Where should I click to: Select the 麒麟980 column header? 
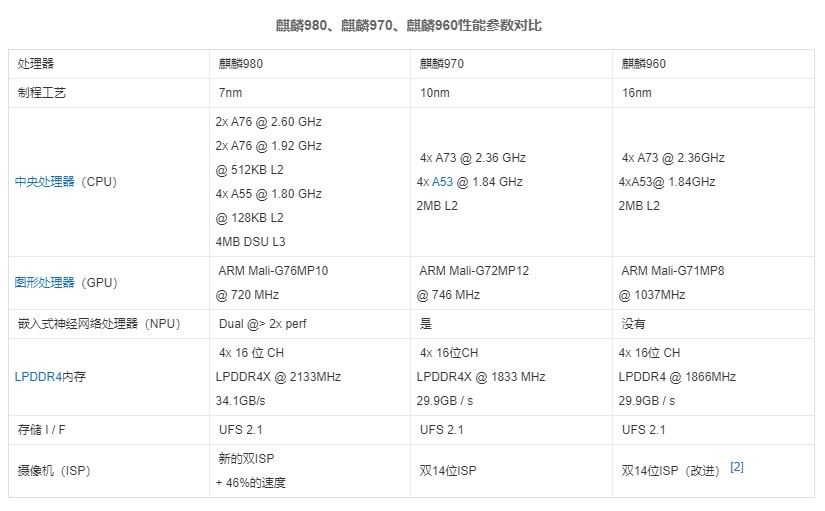(x=241, y=64)
